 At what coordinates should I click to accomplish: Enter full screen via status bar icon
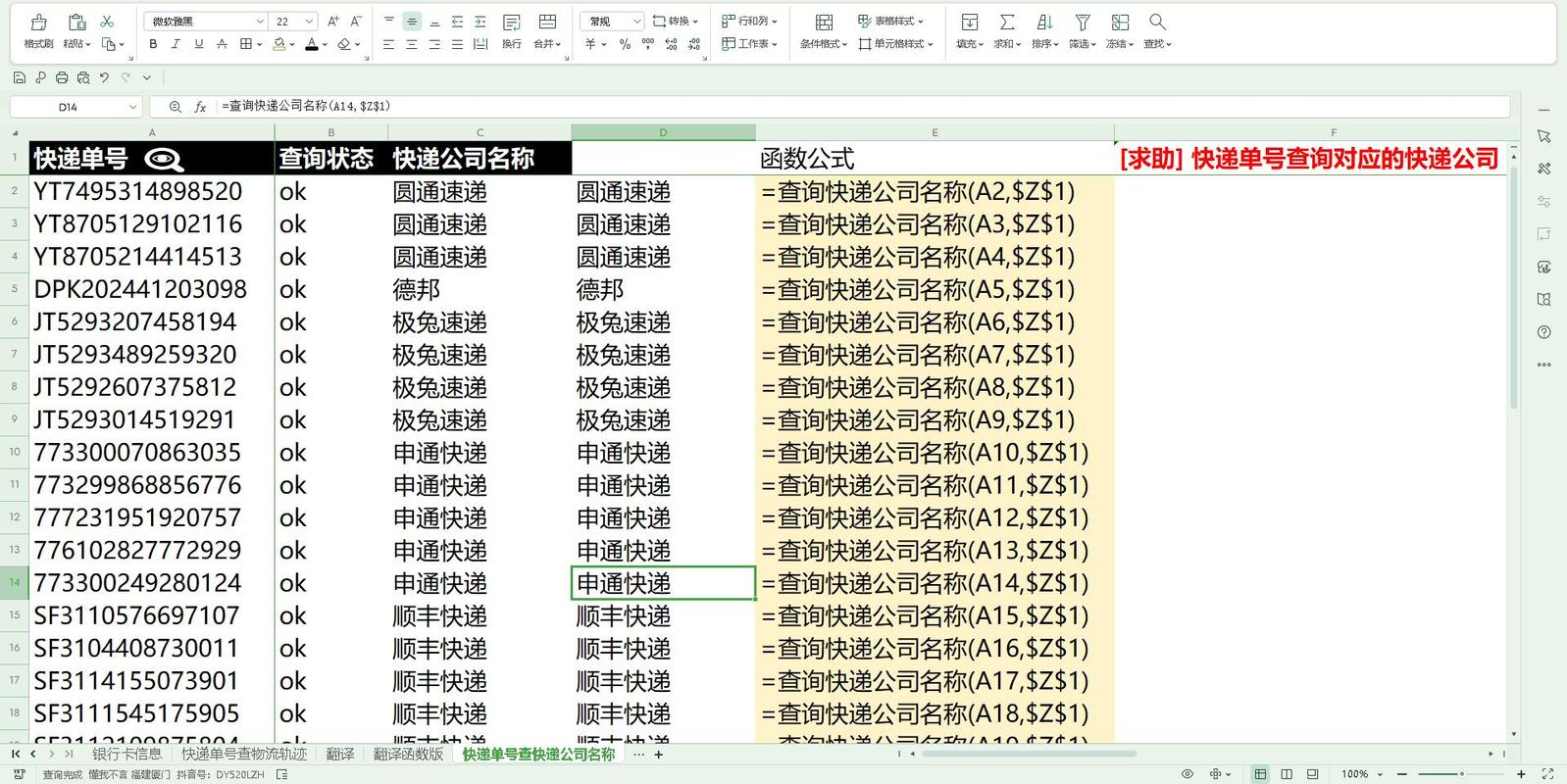pyautogui.click(x=1548, y=774)
